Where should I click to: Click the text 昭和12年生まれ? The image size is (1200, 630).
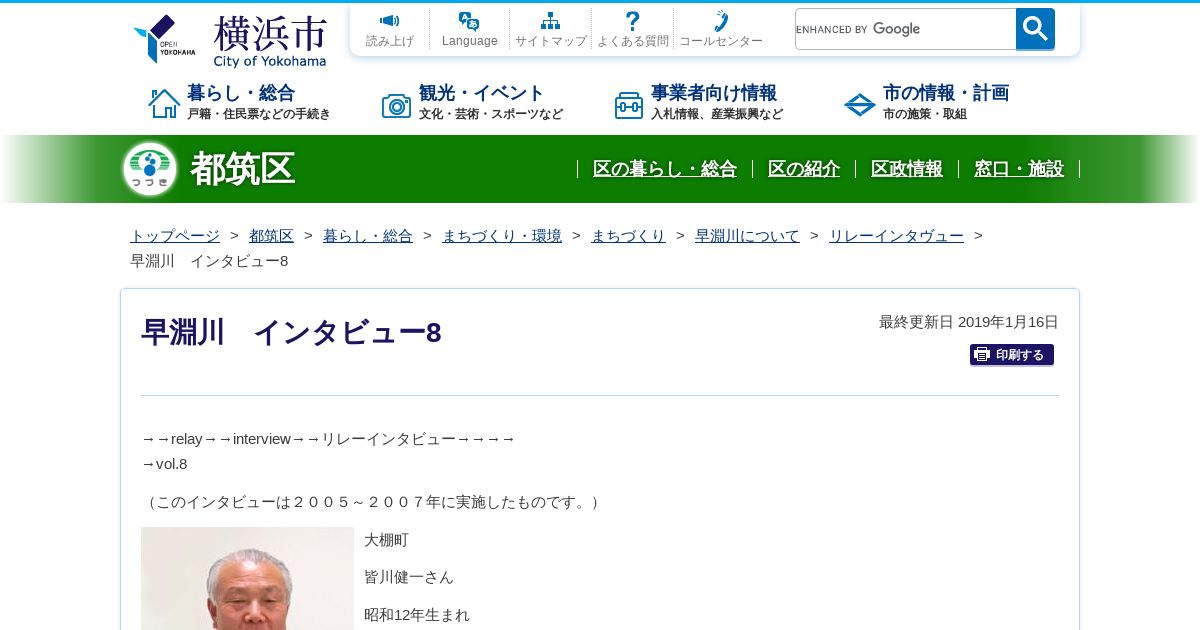[416, 615]
